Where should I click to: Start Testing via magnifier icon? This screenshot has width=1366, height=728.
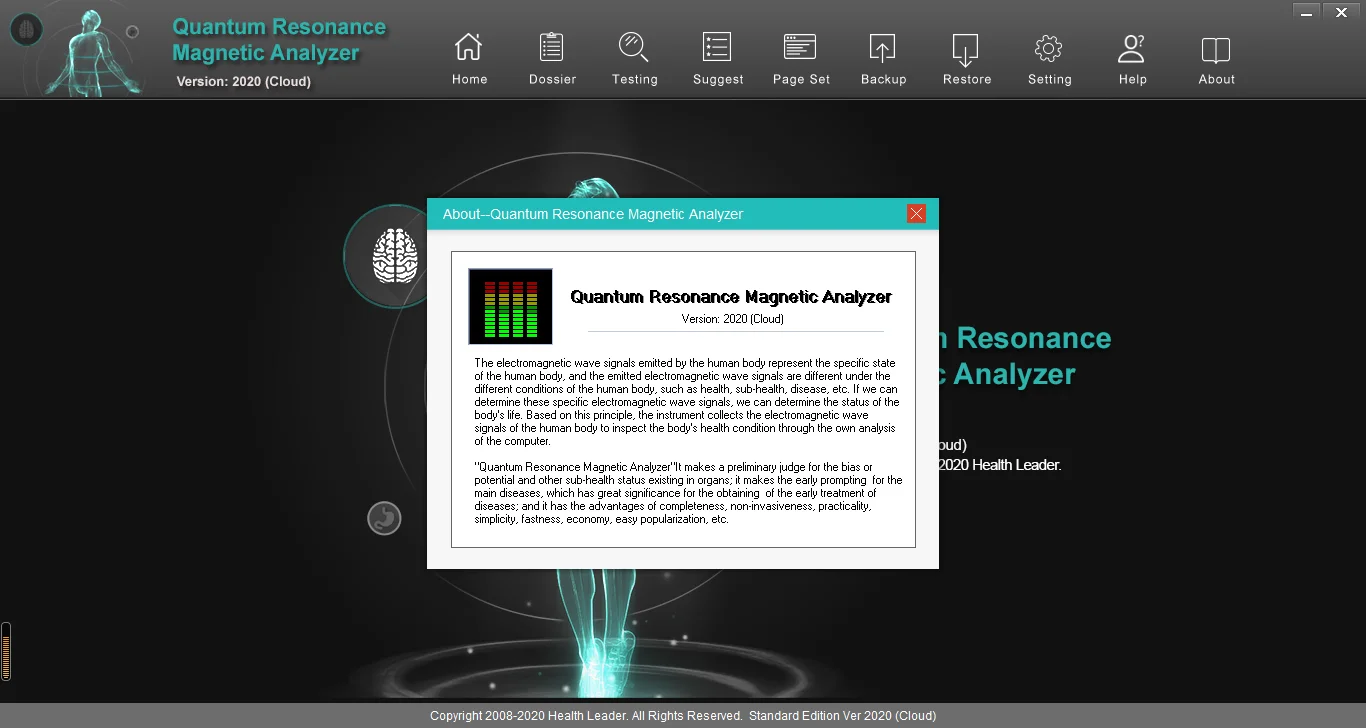634,47
